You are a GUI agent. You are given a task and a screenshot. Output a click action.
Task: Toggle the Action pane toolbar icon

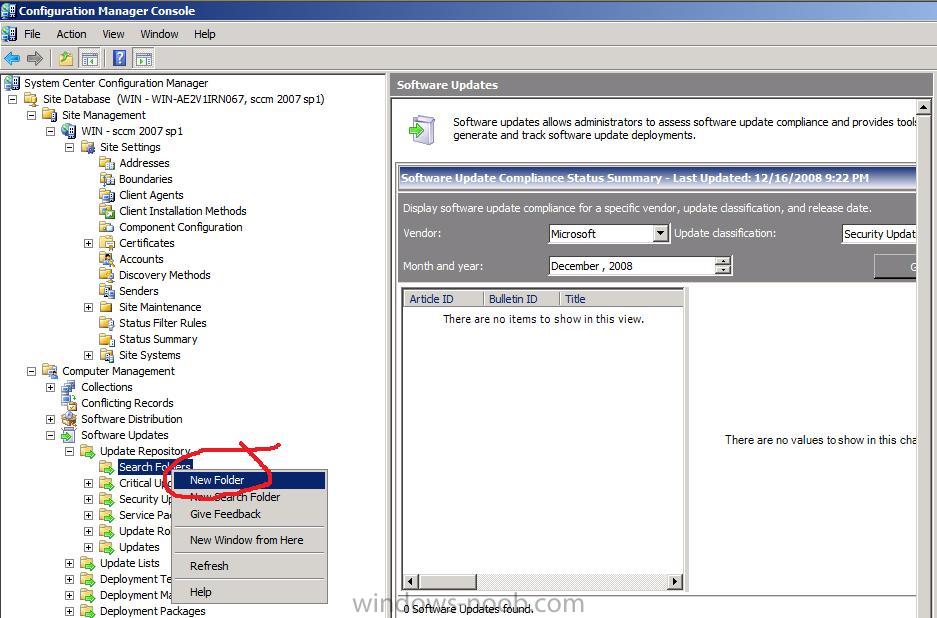click(144, 58)
